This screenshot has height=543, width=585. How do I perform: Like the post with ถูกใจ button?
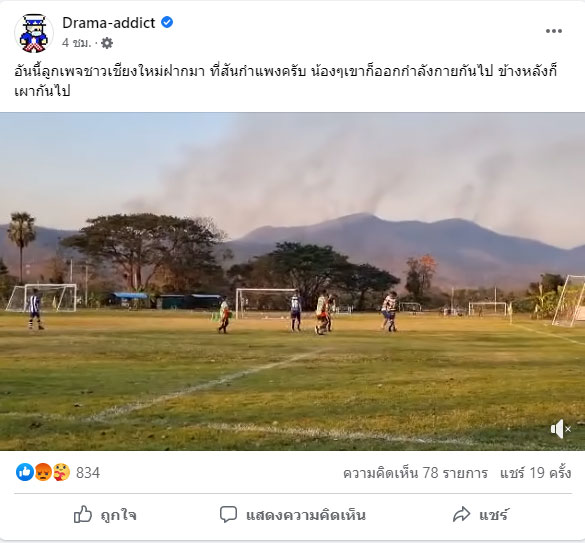(x=105, y=515)
